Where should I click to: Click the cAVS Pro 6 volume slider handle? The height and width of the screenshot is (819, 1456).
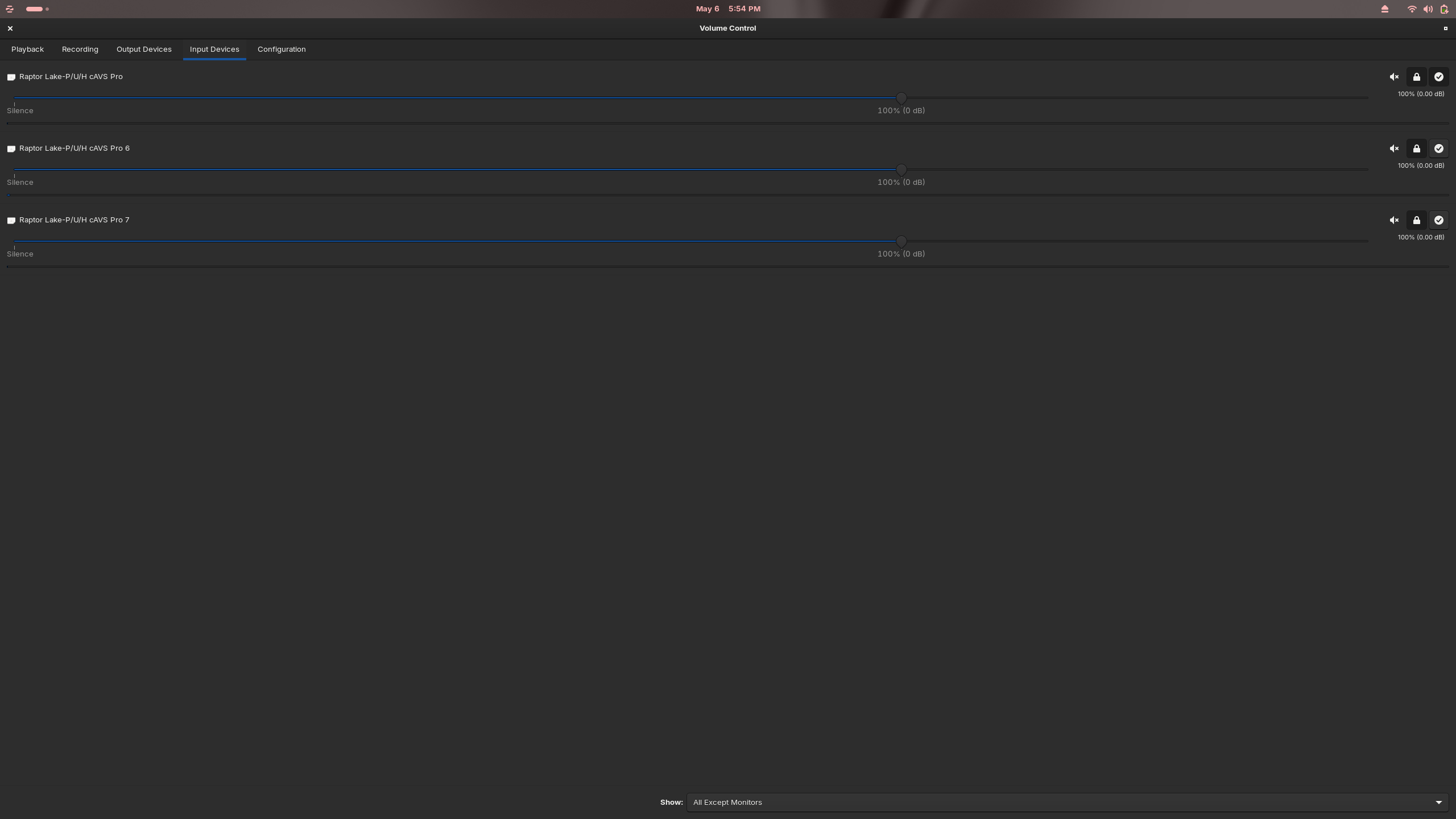pyautogui.click(x=901, y=170)
